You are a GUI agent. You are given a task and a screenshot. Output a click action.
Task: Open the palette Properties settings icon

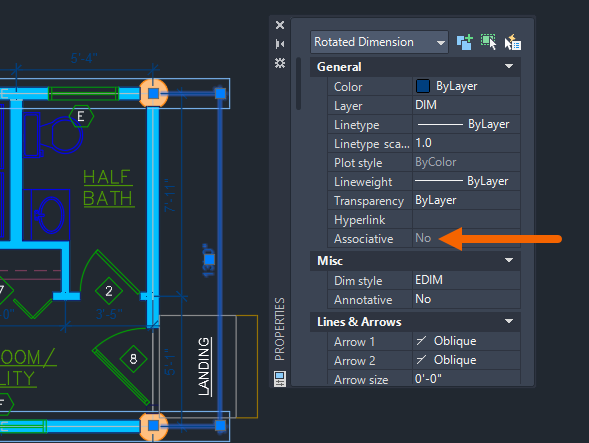click(x=280, y=63)
